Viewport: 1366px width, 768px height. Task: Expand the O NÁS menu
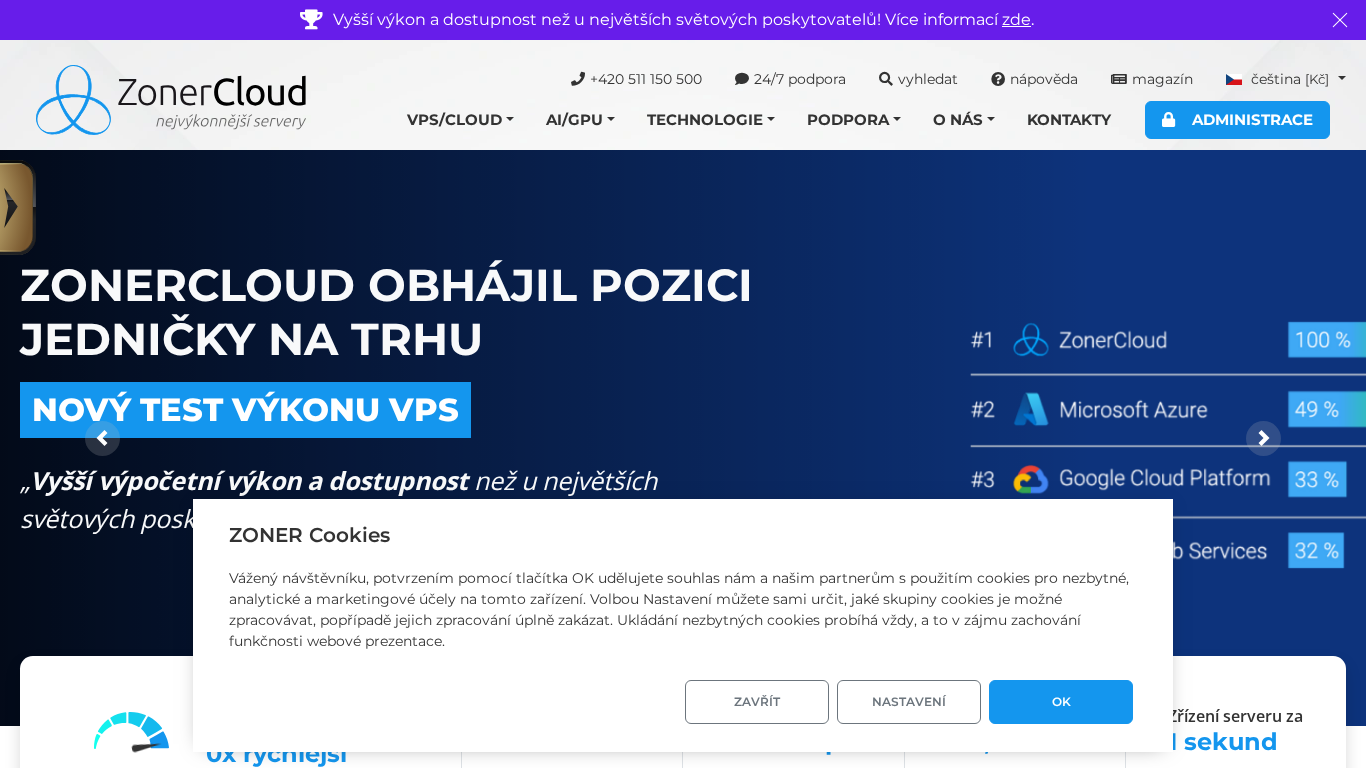tap(964, 120)
